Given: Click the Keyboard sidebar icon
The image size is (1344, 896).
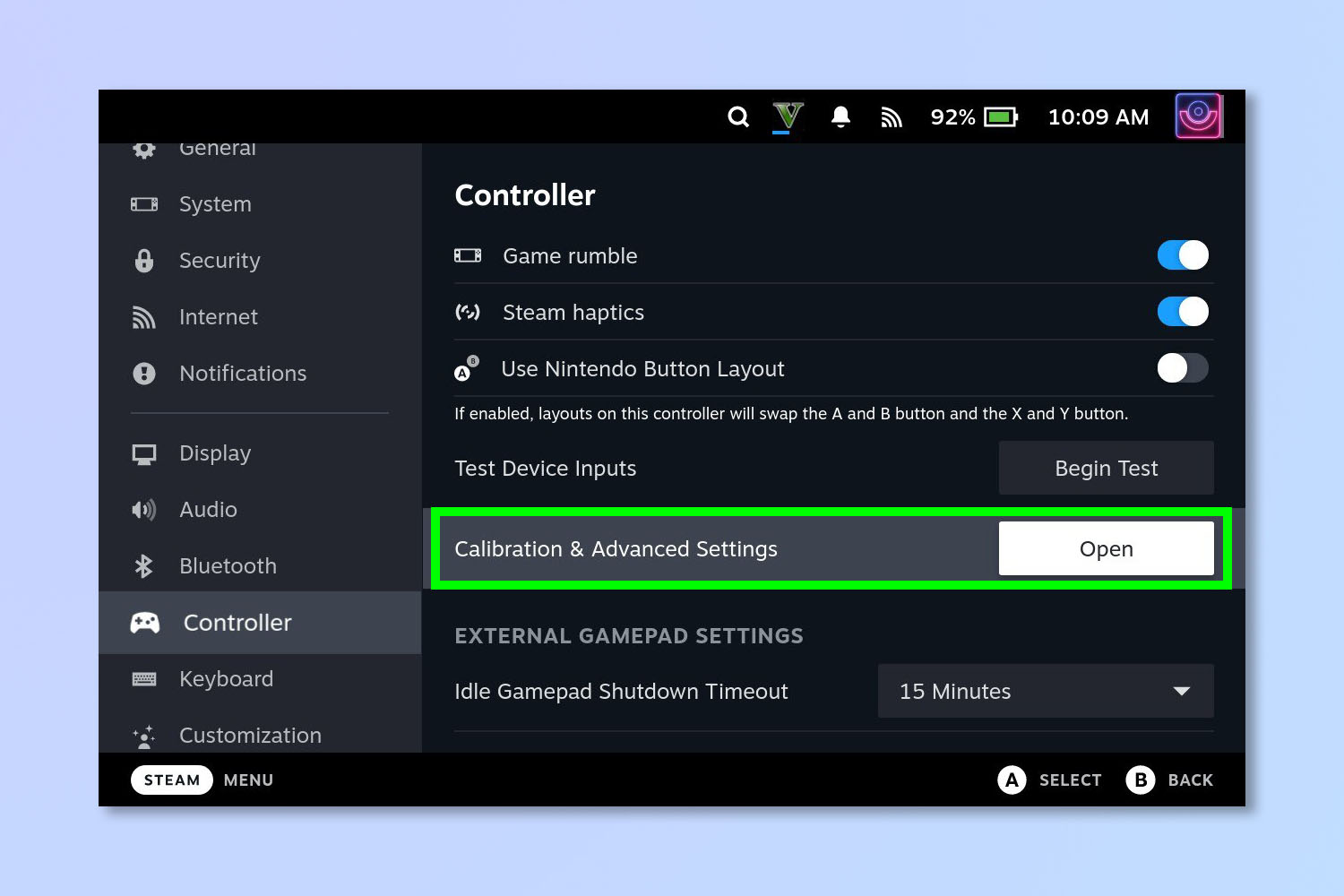Looking at the screenshot, I should (144, 679).
